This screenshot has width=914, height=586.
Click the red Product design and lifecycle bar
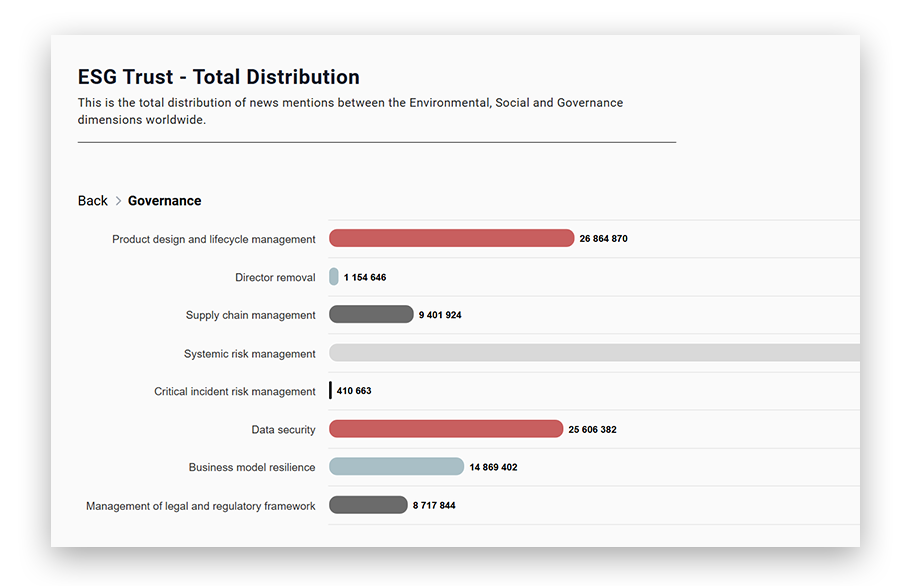click(451, 238)
